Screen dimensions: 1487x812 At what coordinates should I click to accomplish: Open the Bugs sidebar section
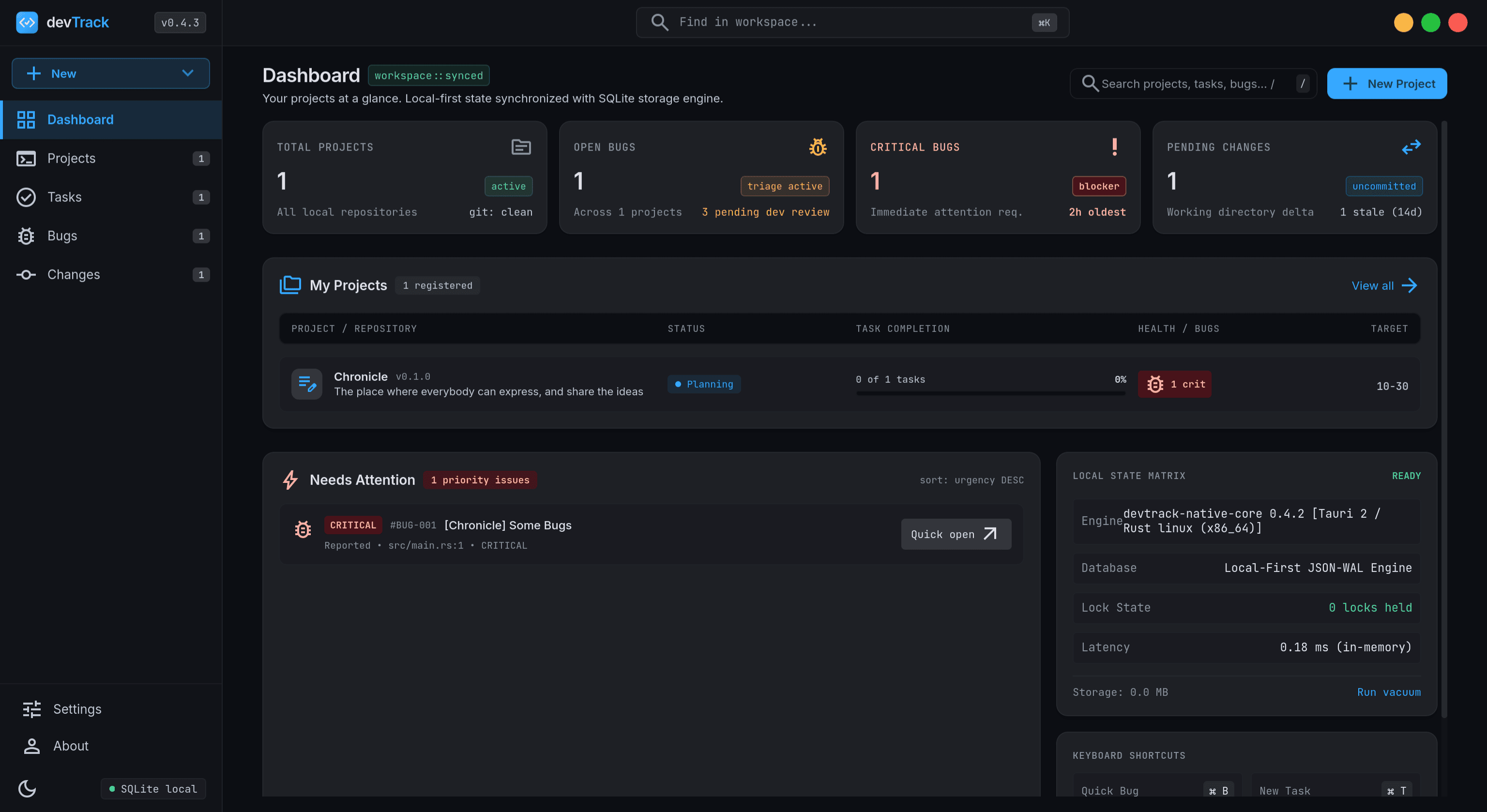(111, 236)
